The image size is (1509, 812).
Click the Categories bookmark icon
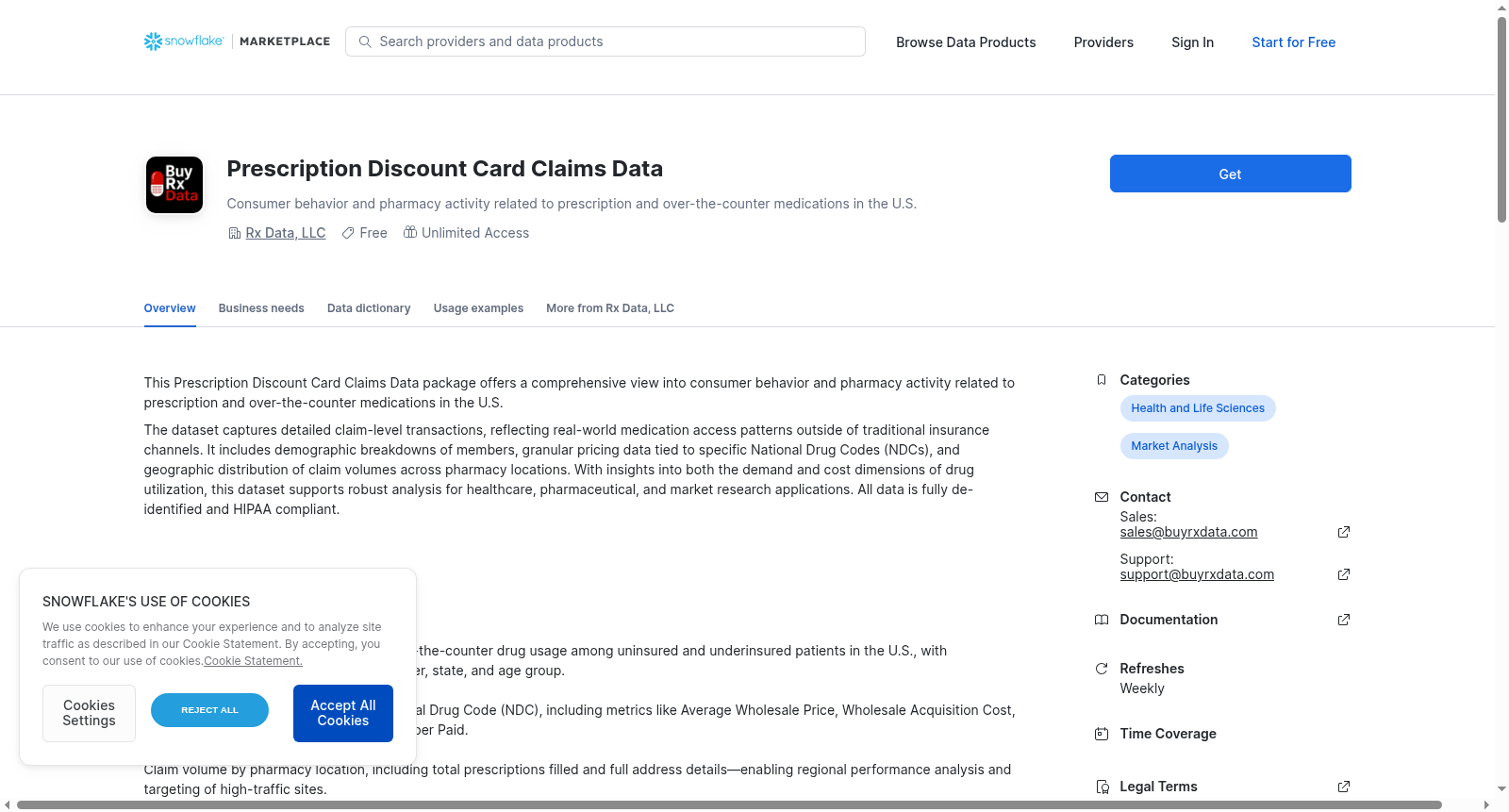(x=1102, y=380)
